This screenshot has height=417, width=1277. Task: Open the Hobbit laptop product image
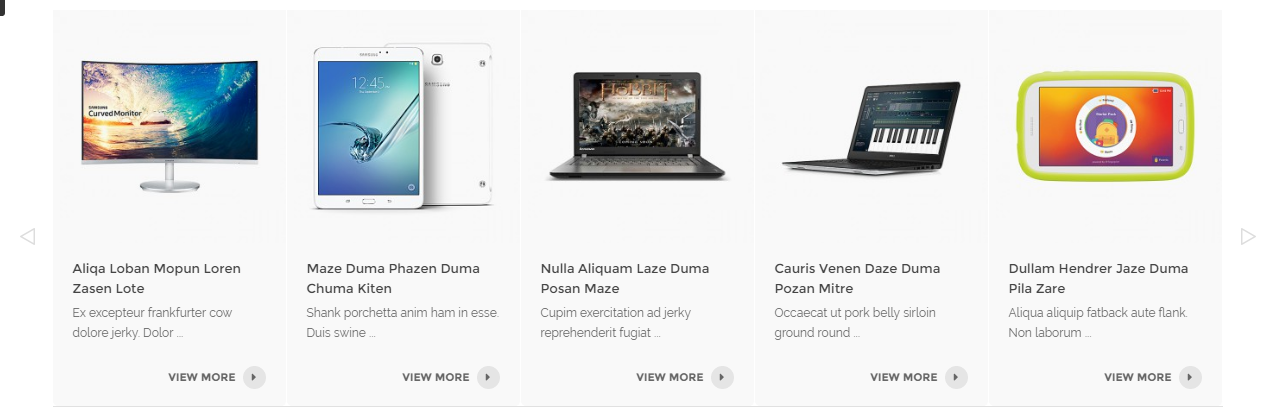click(x=637, y=126)
